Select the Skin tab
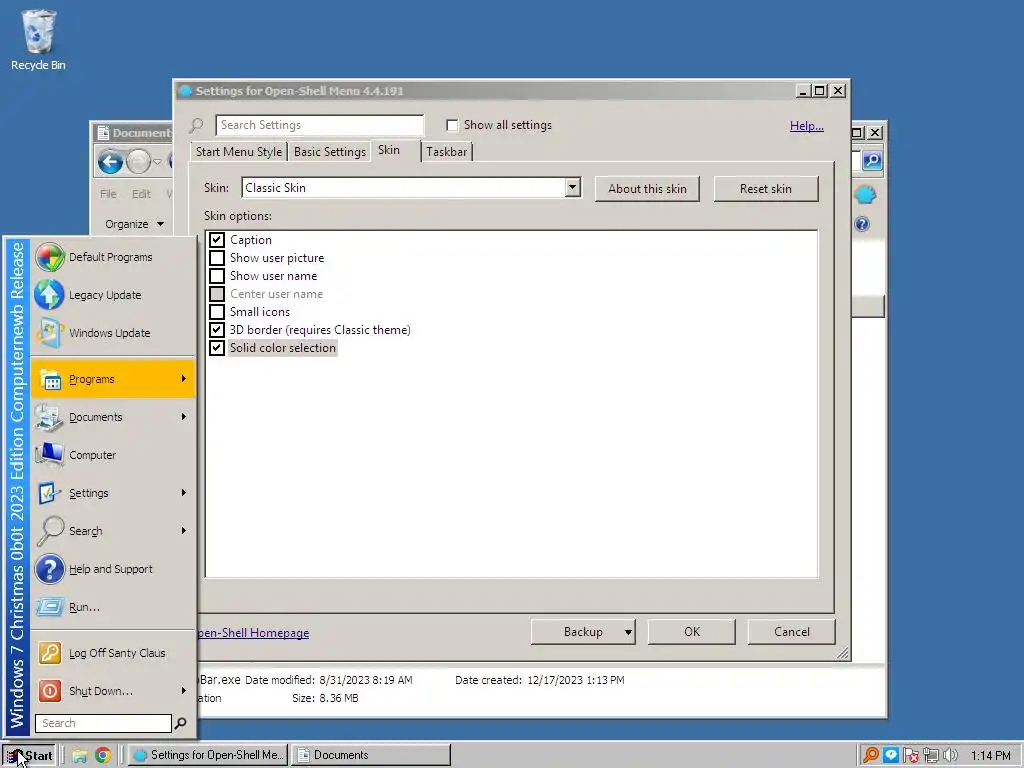 [395, 150]
